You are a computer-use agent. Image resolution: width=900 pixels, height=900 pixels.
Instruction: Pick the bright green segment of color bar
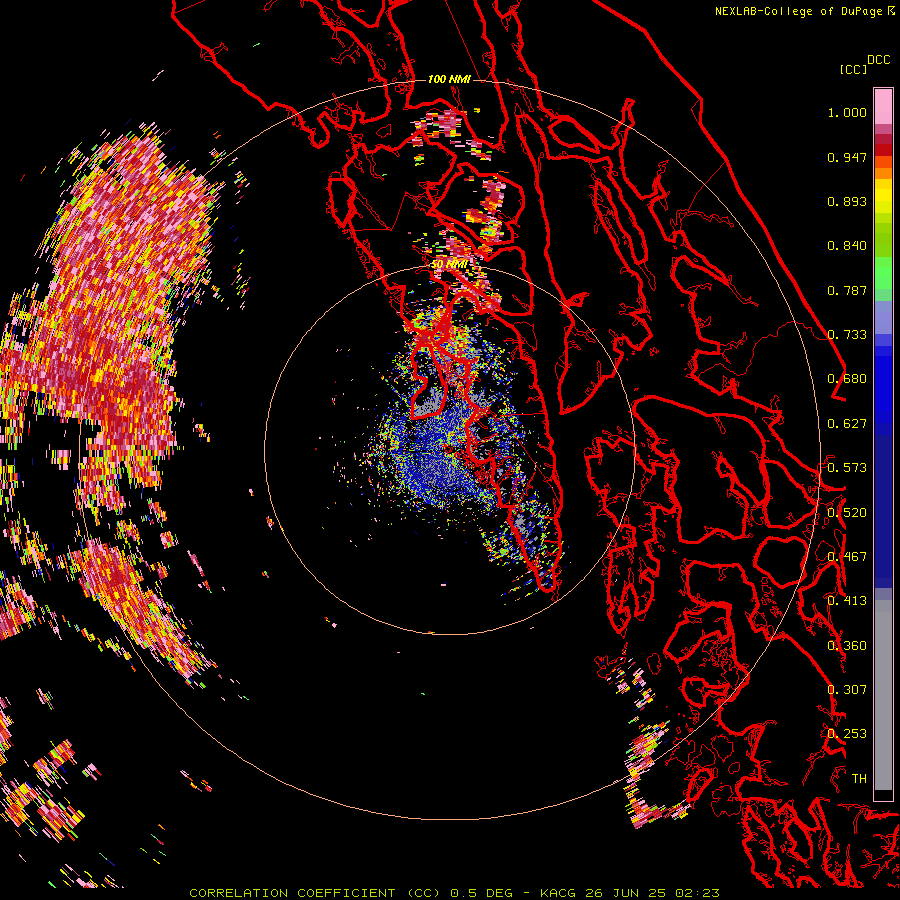883,273
